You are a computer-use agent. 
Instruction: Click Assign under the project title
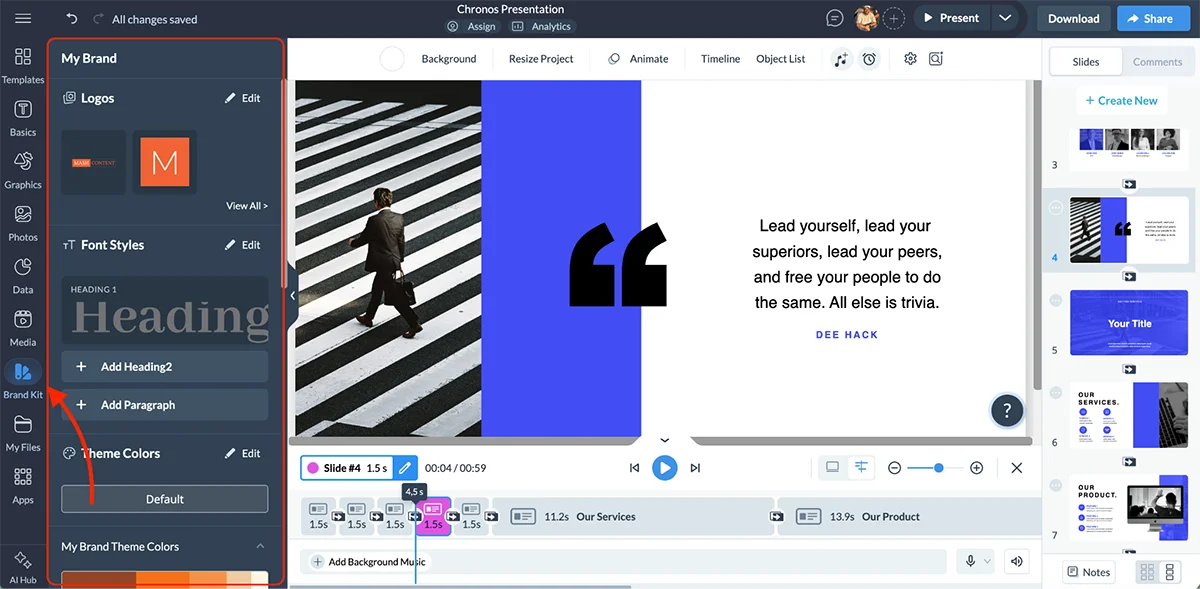[x=472, y=27]
